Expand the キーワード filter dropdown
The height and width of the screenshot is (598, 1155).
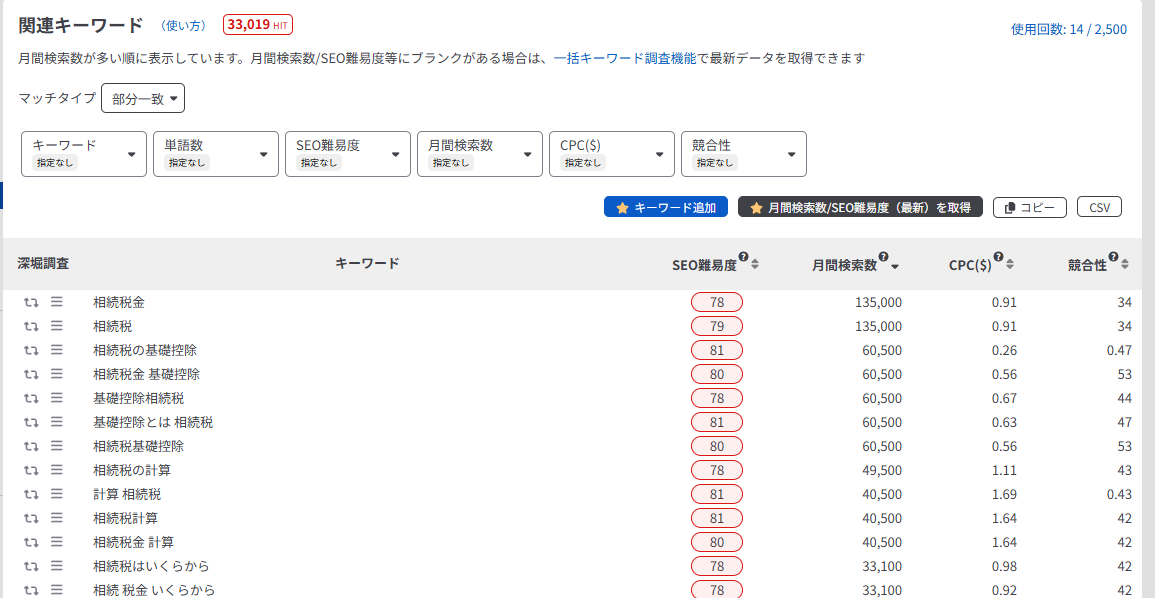tap(83, 153)
